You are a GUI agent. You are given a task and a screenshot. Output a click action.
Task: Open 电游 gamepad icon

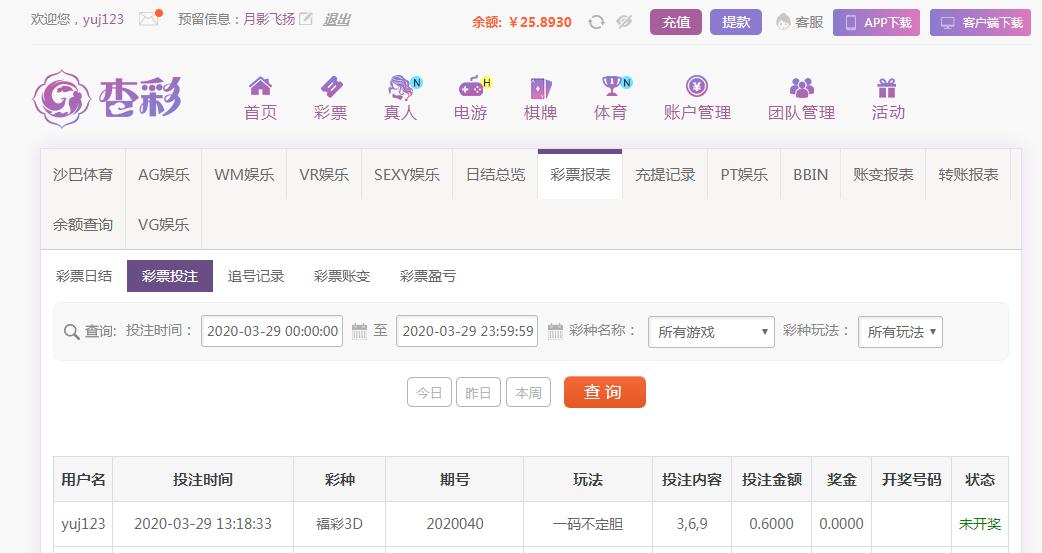click(471, 86)
